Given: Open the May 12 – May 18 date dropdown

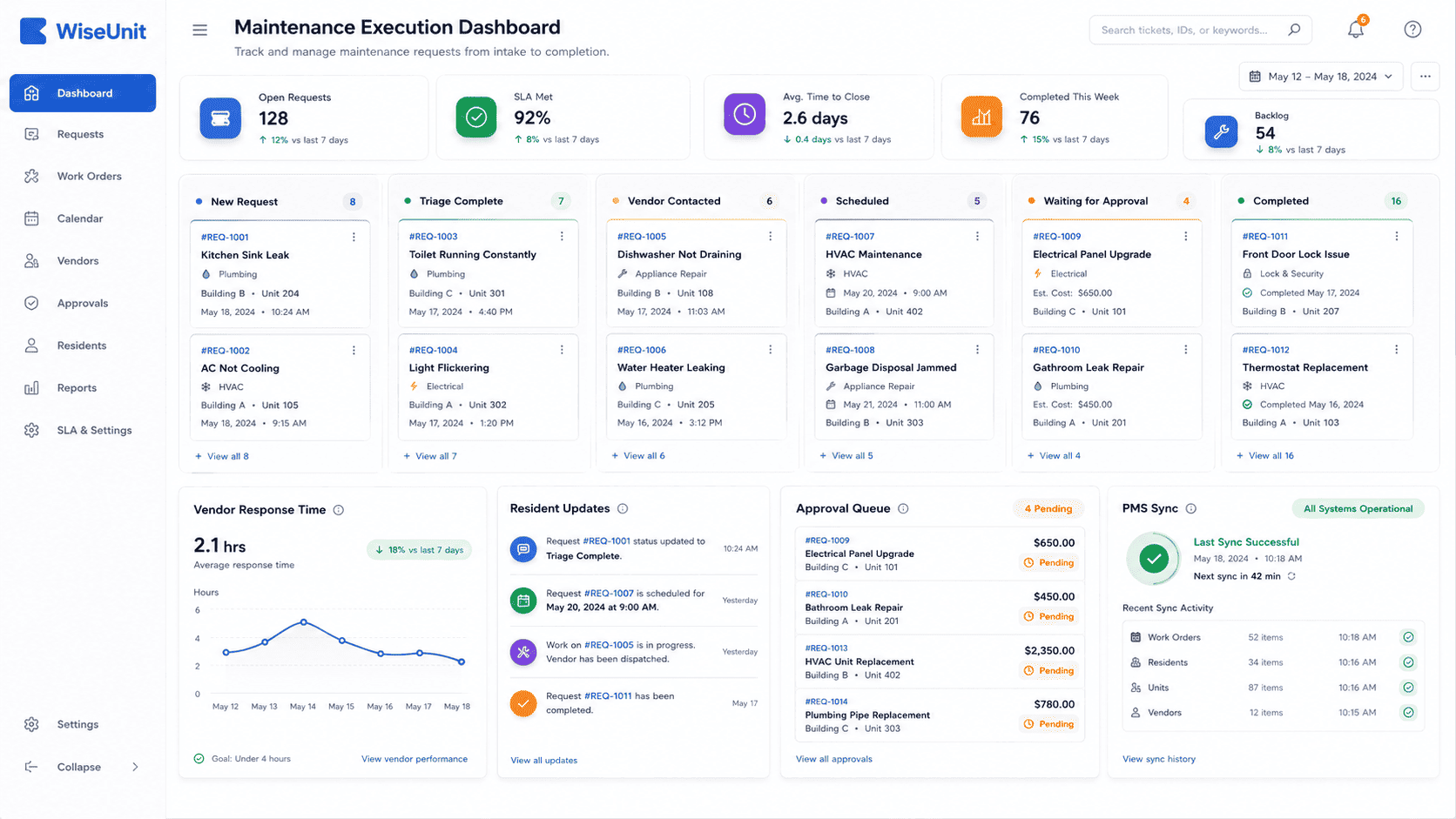Looking at the screenshot, I should point(1321,77).
